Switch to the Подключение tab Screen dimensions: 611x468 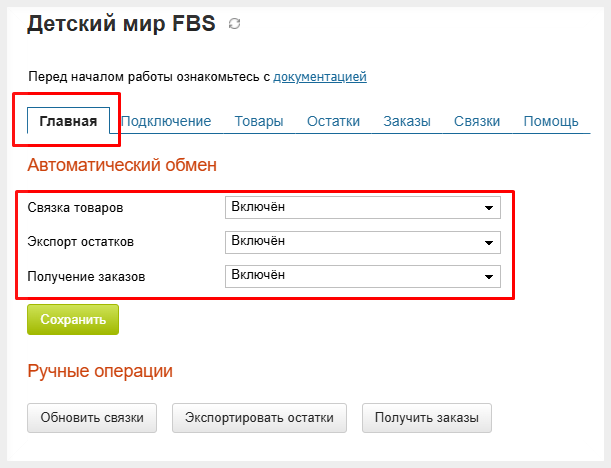(166, 121)
